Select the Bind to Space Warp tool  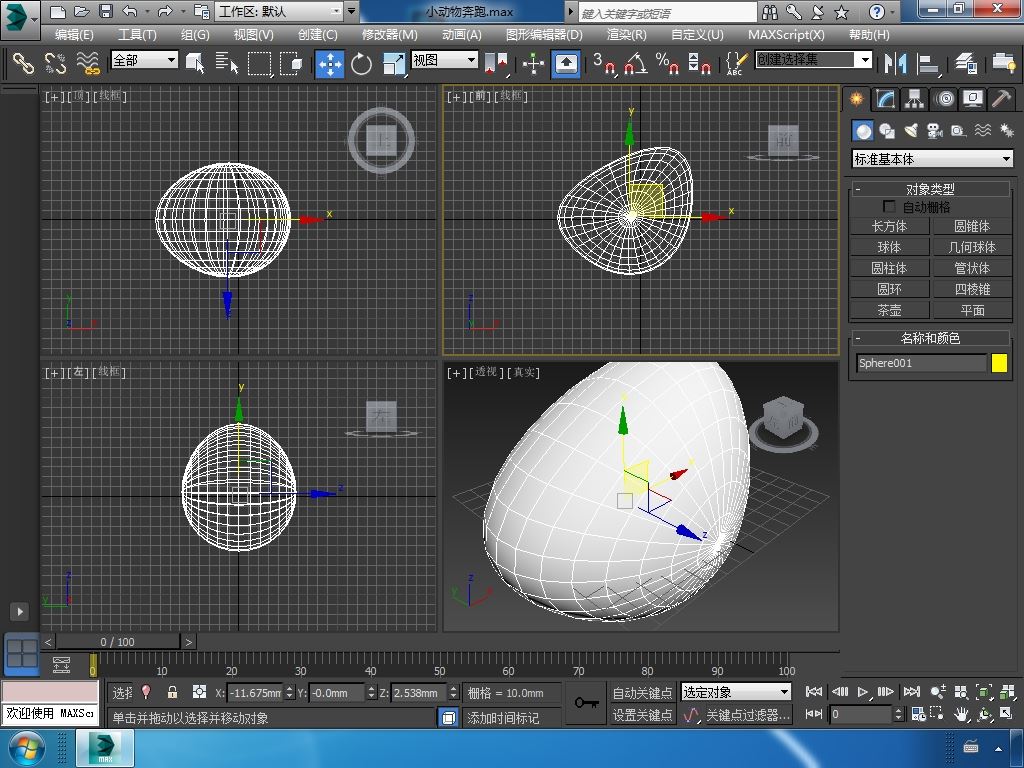tap(88, 63)
